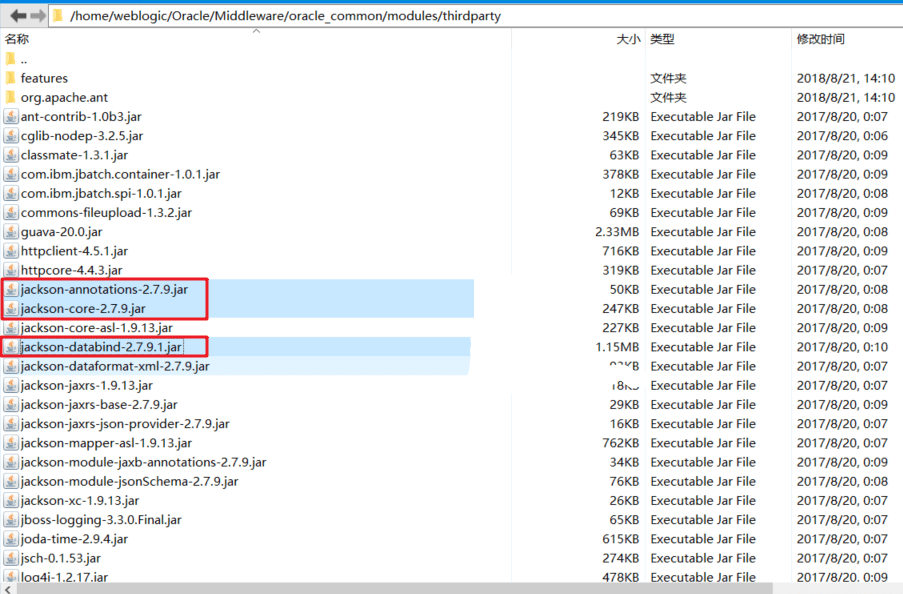This screenshot has width=903, height=594.
Task: Sort files by the 大小 column header
Action: coord(628,39)
